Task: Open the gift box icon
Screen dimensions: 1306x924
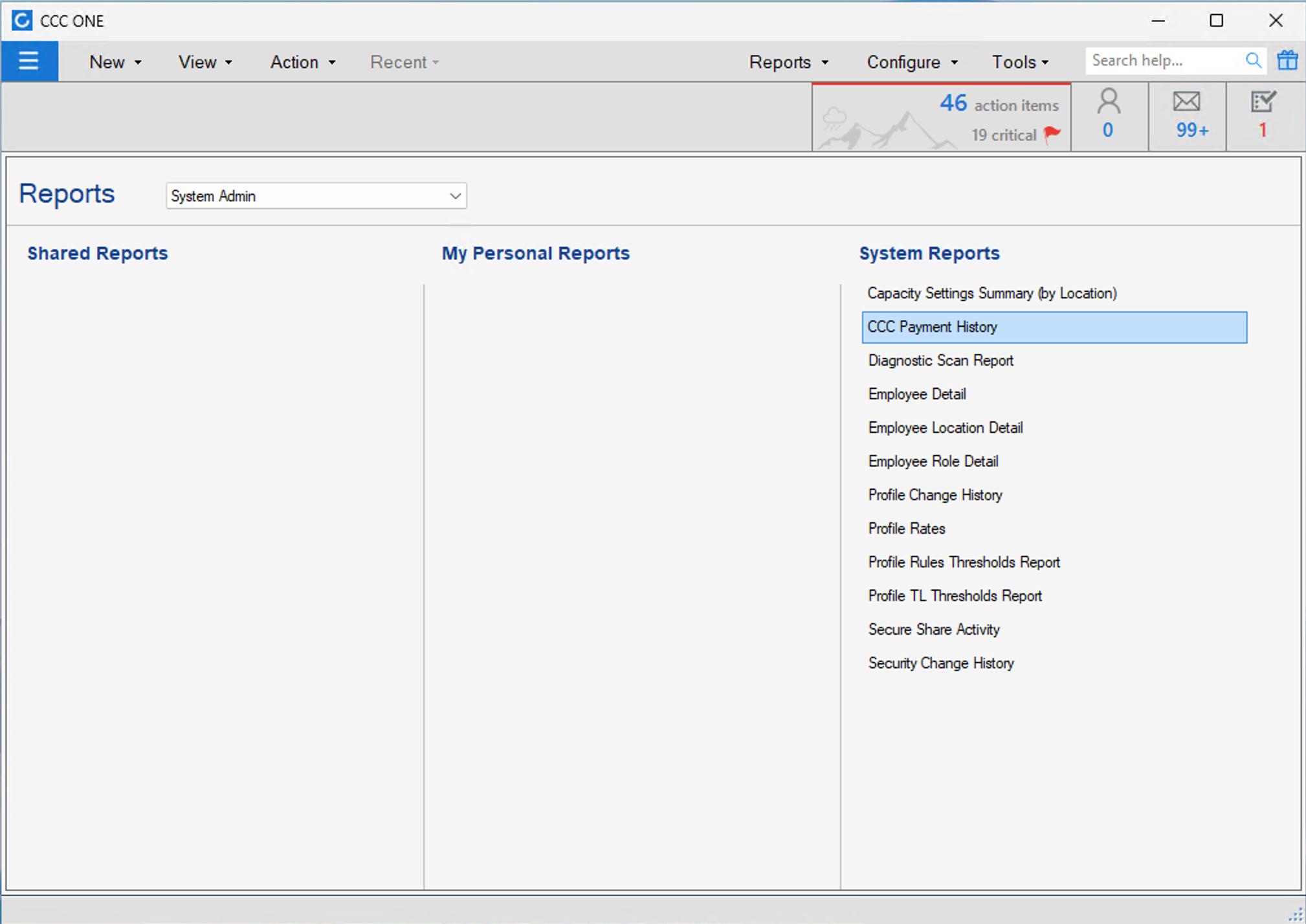Action: click(x=1287, y=61)
